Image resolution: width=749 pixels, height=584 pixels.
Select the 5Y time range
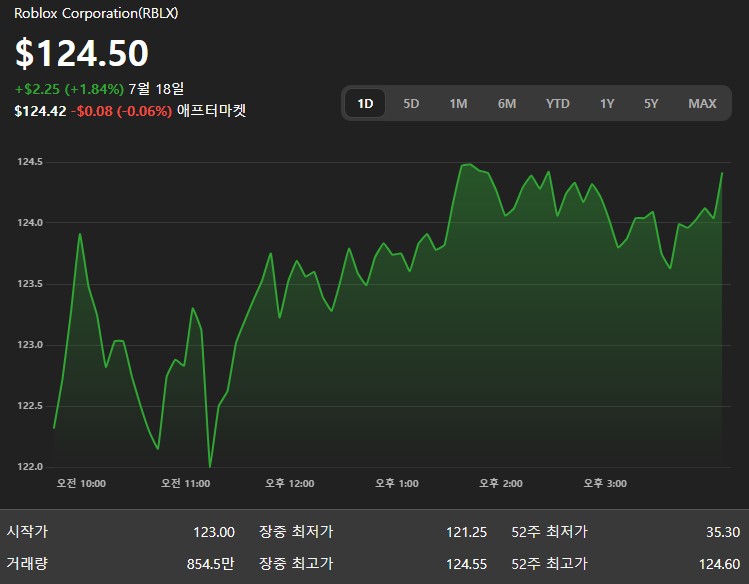point(651,103)
